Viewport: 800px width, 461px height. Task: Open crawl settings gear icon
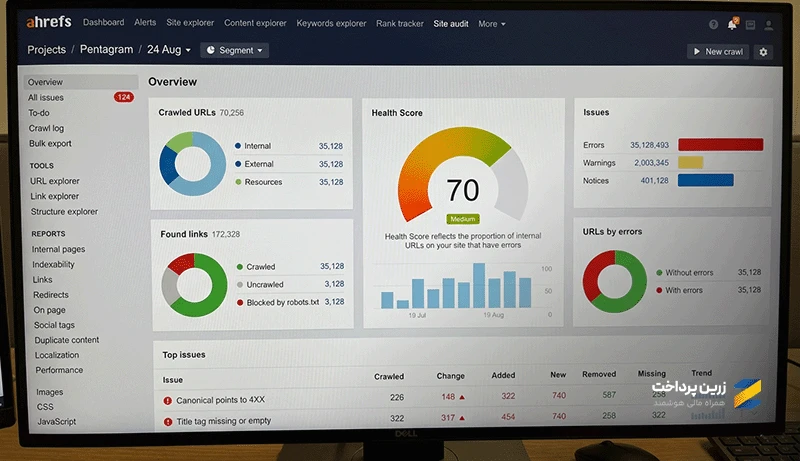764,52
